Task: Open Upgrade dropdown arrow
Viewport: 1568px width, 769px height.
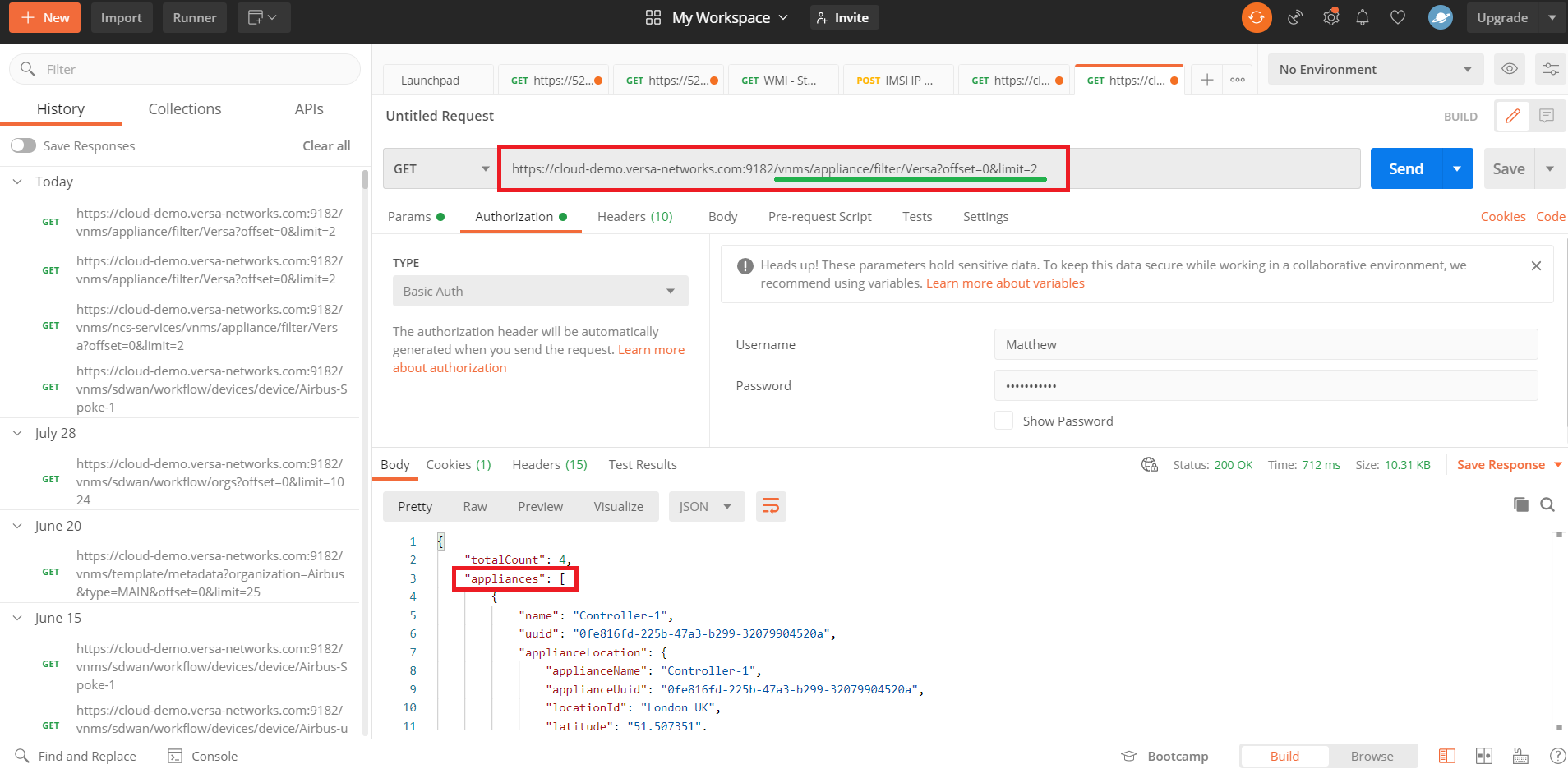Action: pyautogui.click(x=1552, y=17)
